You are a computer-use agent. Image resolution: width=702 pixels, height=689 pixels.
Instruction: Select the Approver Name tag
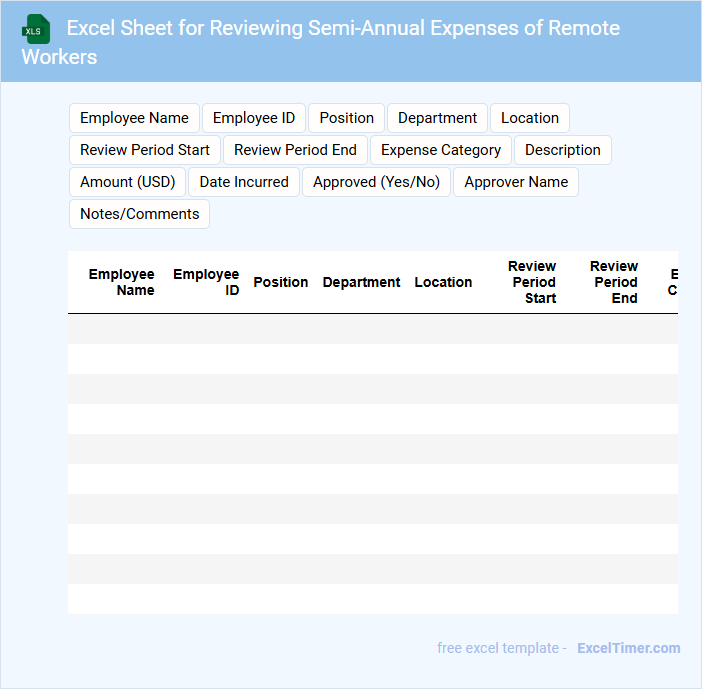pyautogui.click(x=516, y=182)
